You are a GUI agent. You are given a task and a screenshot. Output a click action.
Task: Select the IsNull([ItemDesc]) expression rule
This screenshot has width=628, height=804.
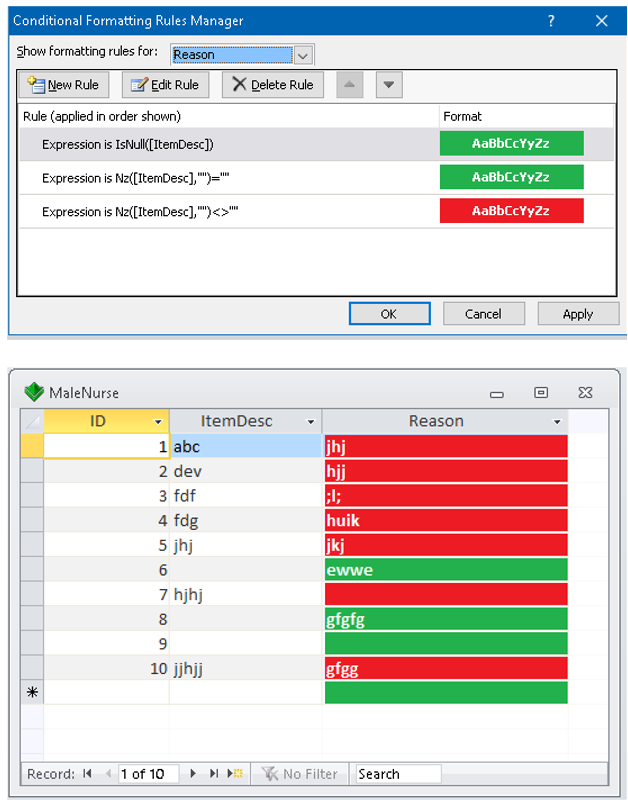click(316, 144)
